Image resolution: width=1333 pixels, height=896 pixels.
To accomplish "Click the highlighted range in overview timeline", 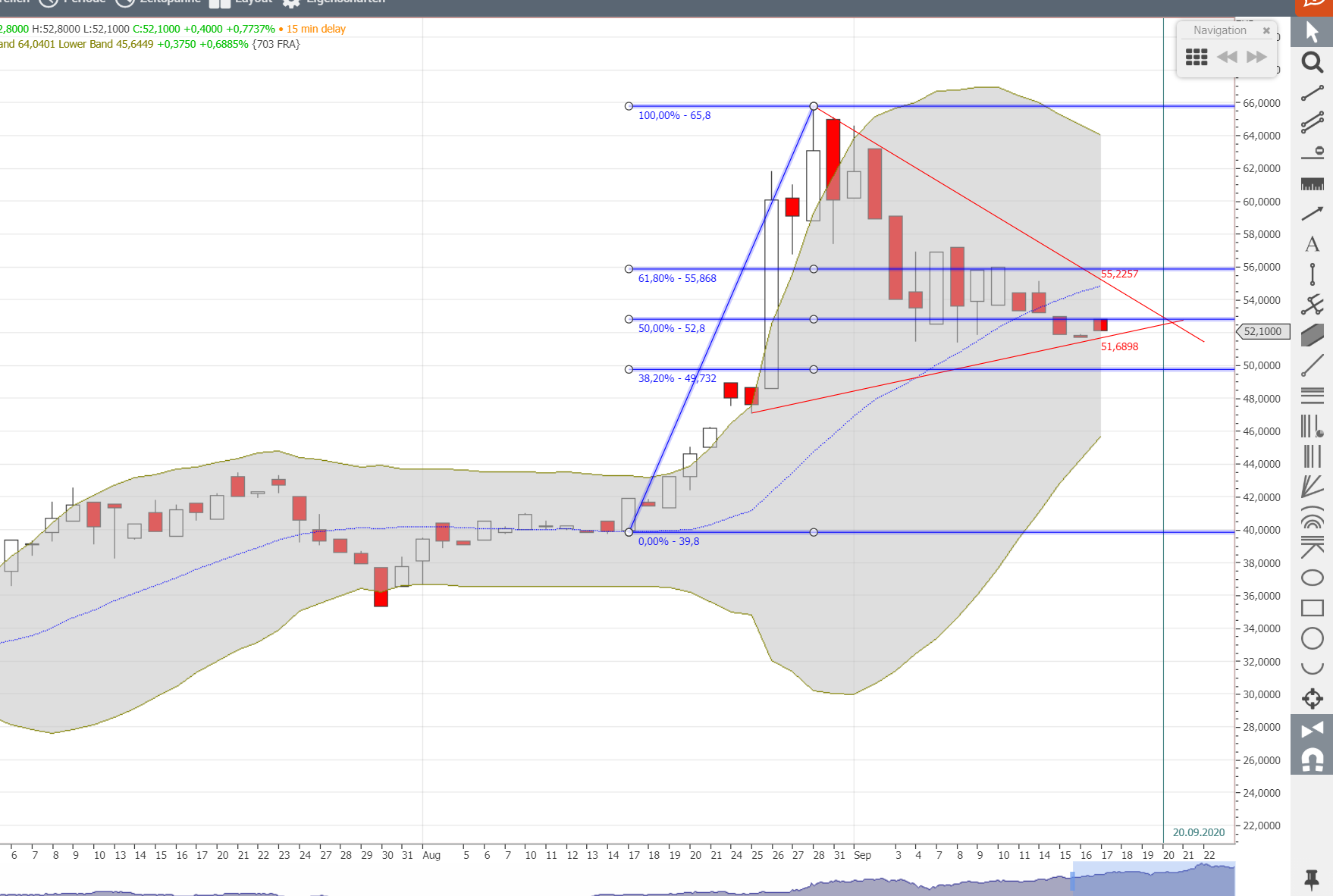I will [1153, 881].
